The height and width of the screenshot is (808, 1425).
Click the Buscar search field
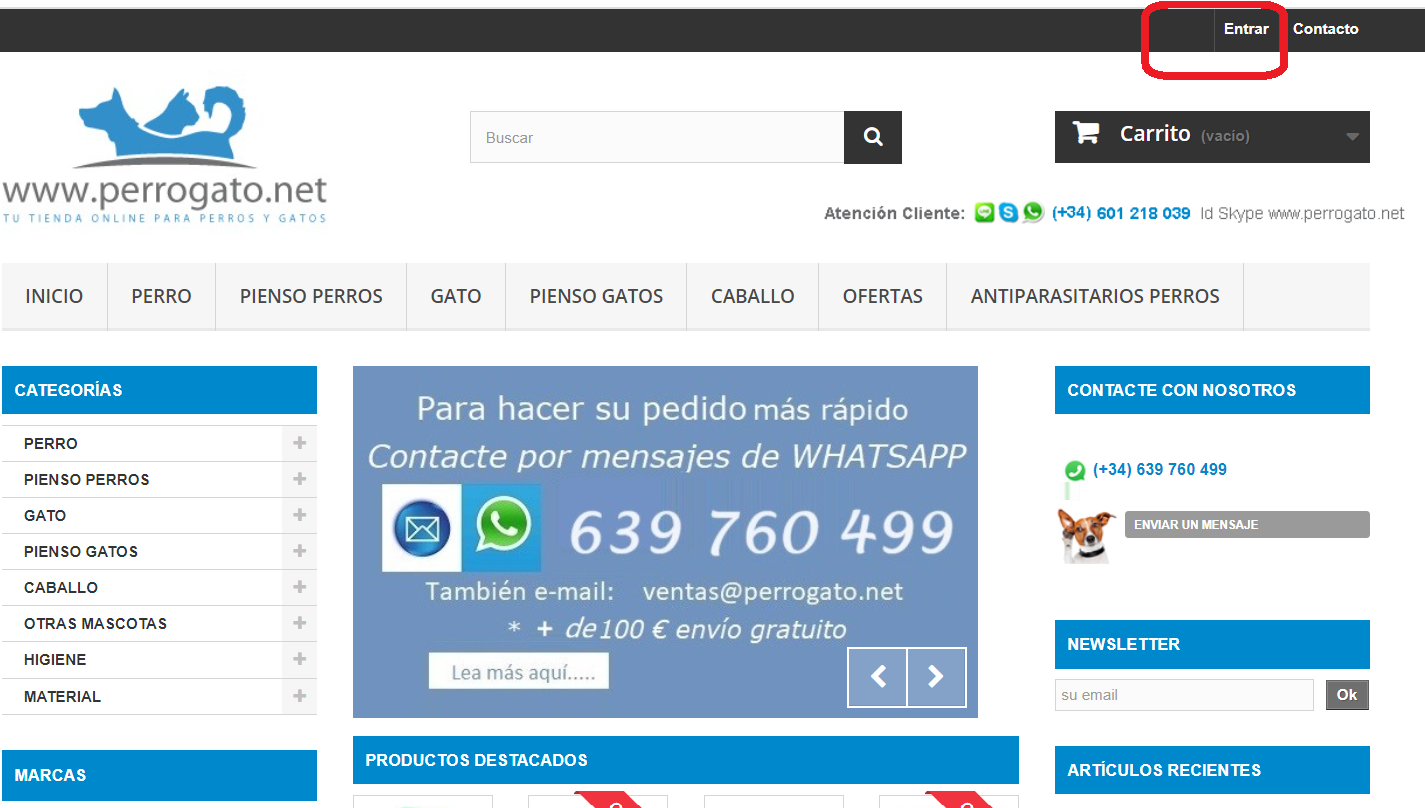657,137
